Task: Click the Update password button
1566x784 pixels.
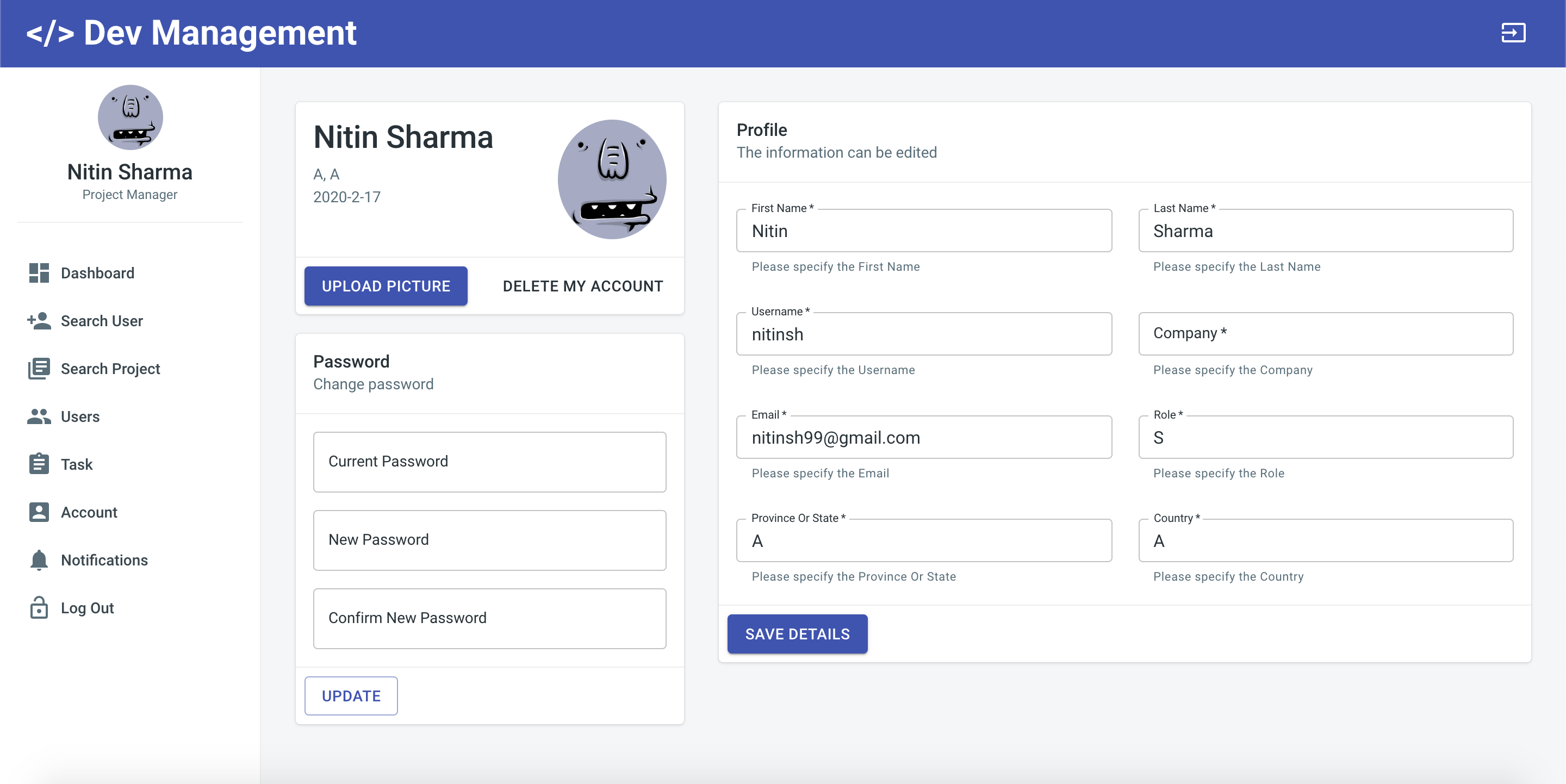Action: 351,696
